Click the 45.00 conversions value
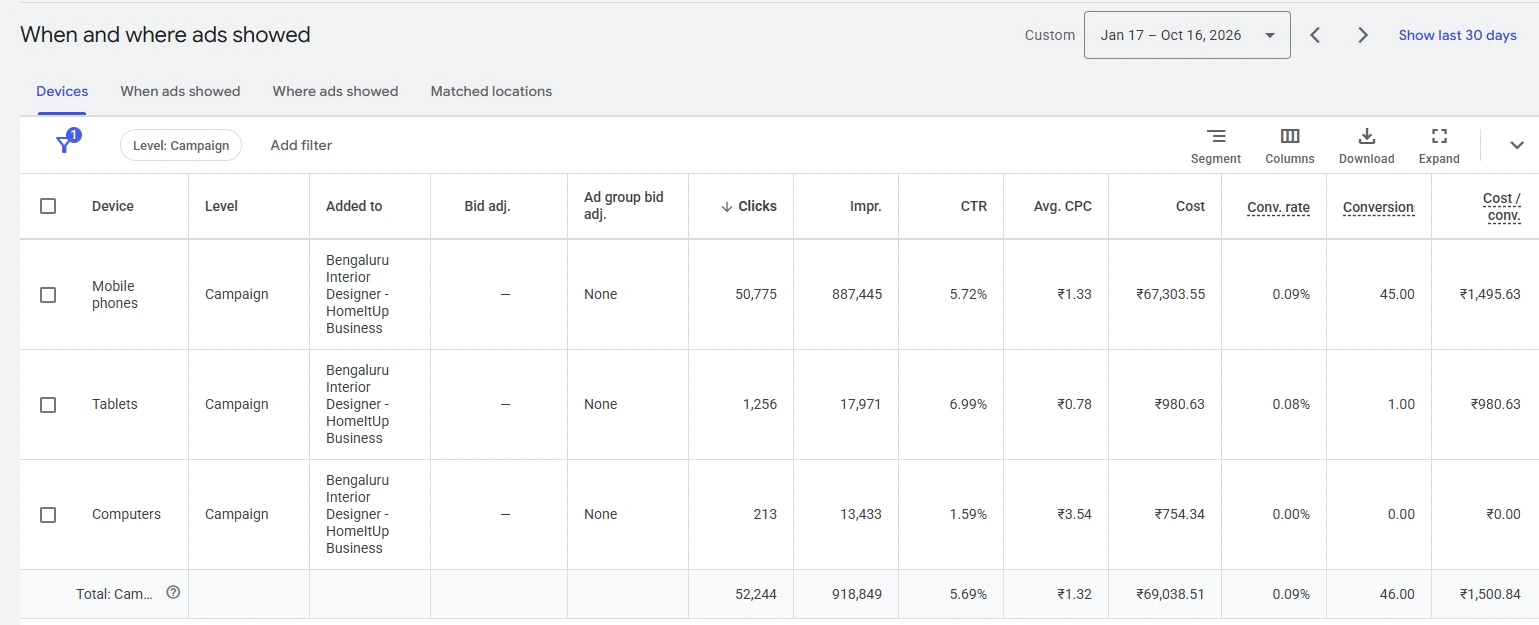Viewport: 1539px width, 625px height. click(1397, 294)
